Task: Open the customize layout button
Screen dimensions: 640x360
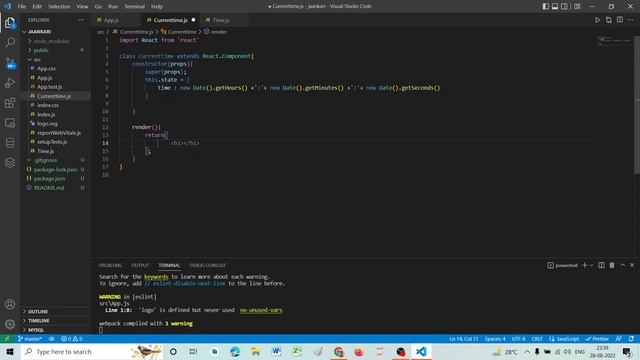Action: click(x=577, y=6)
